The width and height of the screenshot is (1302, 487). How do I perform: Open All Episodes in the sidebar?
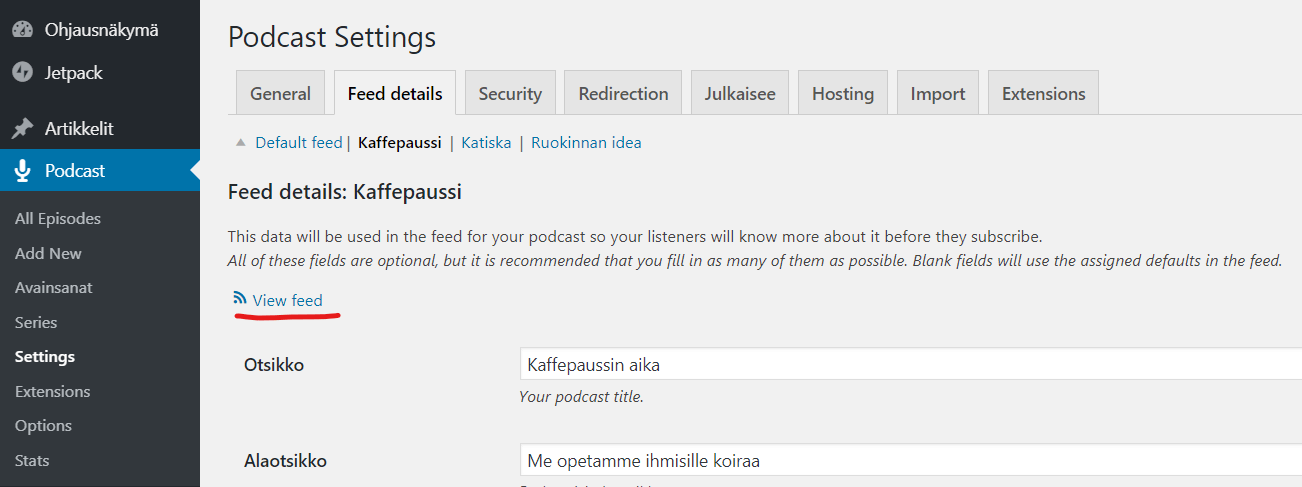click(x=58, y=219)
